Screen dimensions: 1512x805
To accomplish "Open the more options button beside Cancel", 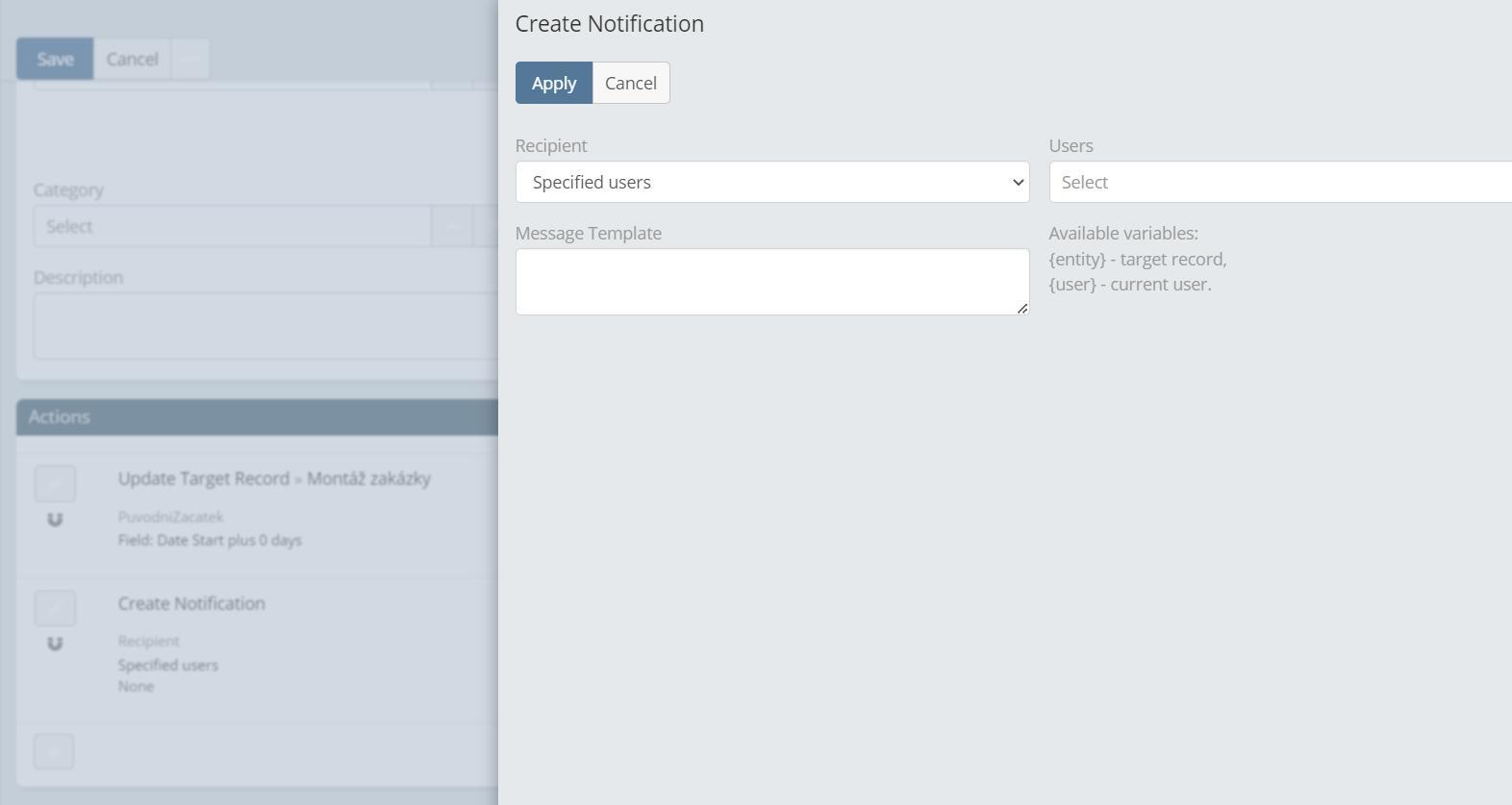I will click(190, 60).
